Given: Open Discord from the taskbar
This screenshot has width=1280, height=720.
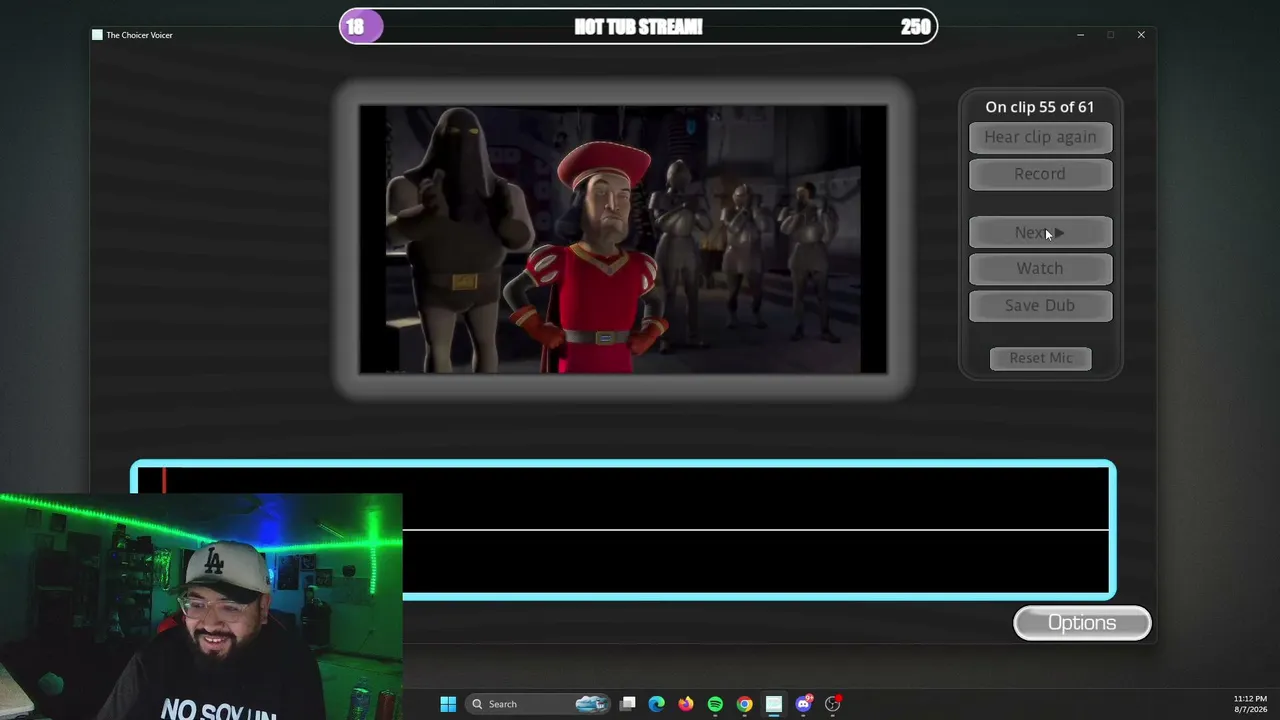Looking at the screenshot, I should coord(803,704).
